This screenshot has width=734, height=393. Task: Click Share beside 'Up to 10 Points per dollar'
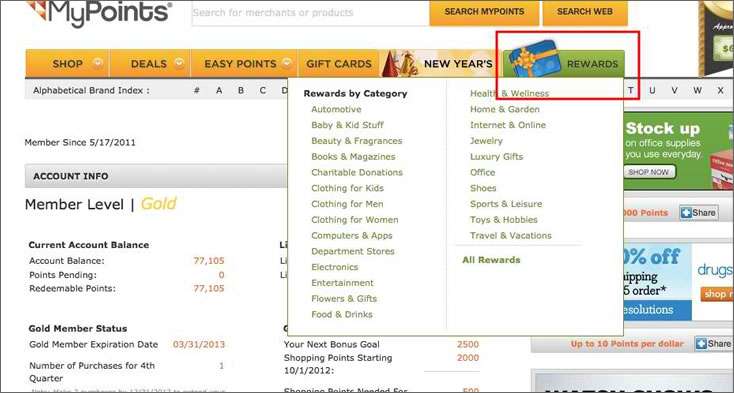713,344
